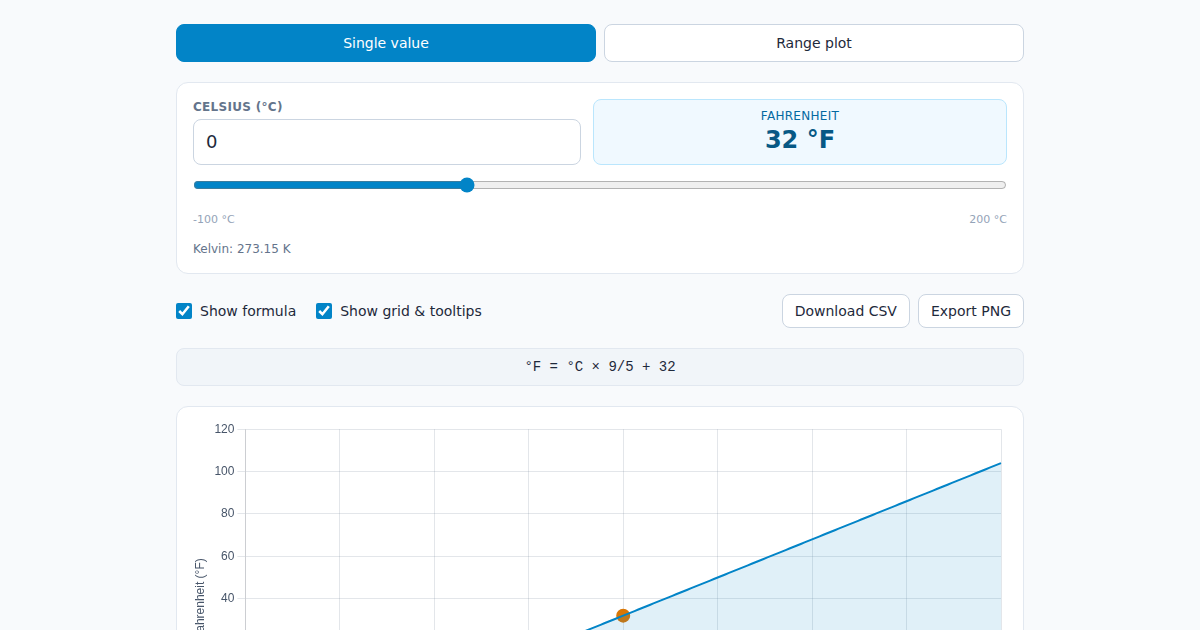The height and width of the screenshot is (630, 1200).
Task: Click the orange data point on chart
Action: coord(623,616)
